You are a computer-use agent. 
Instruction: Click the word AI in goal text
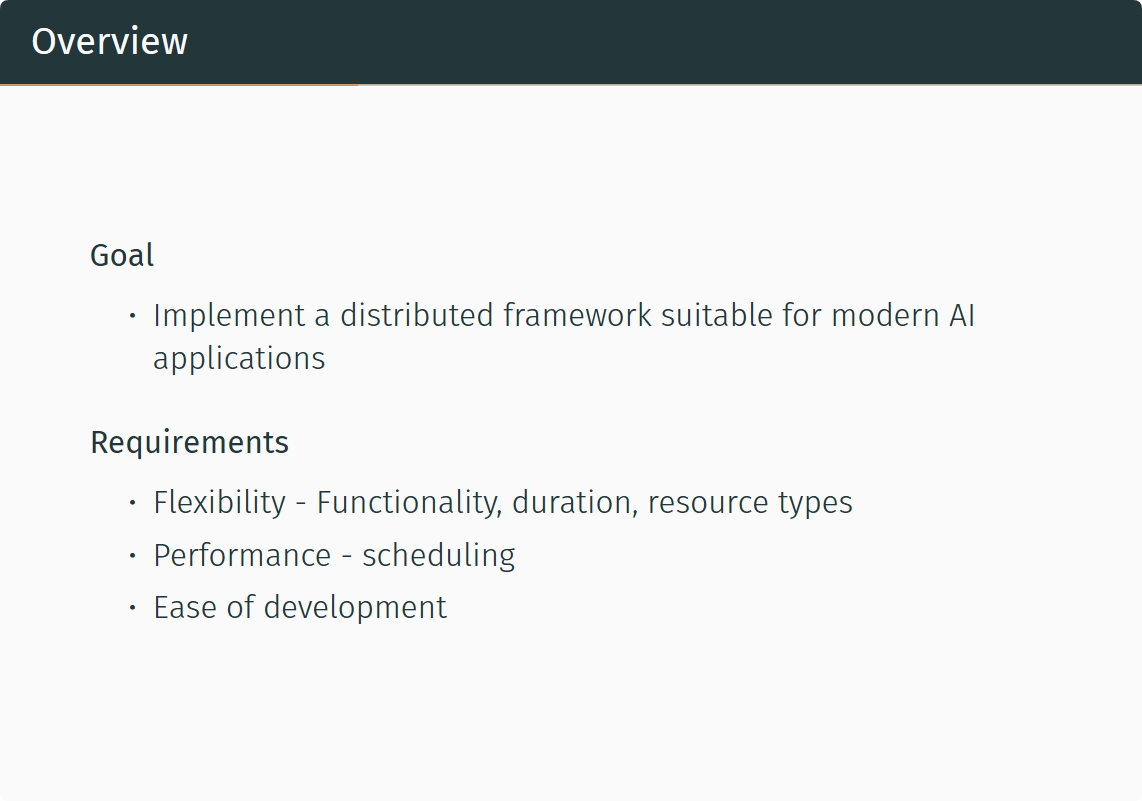coord(960,316)
